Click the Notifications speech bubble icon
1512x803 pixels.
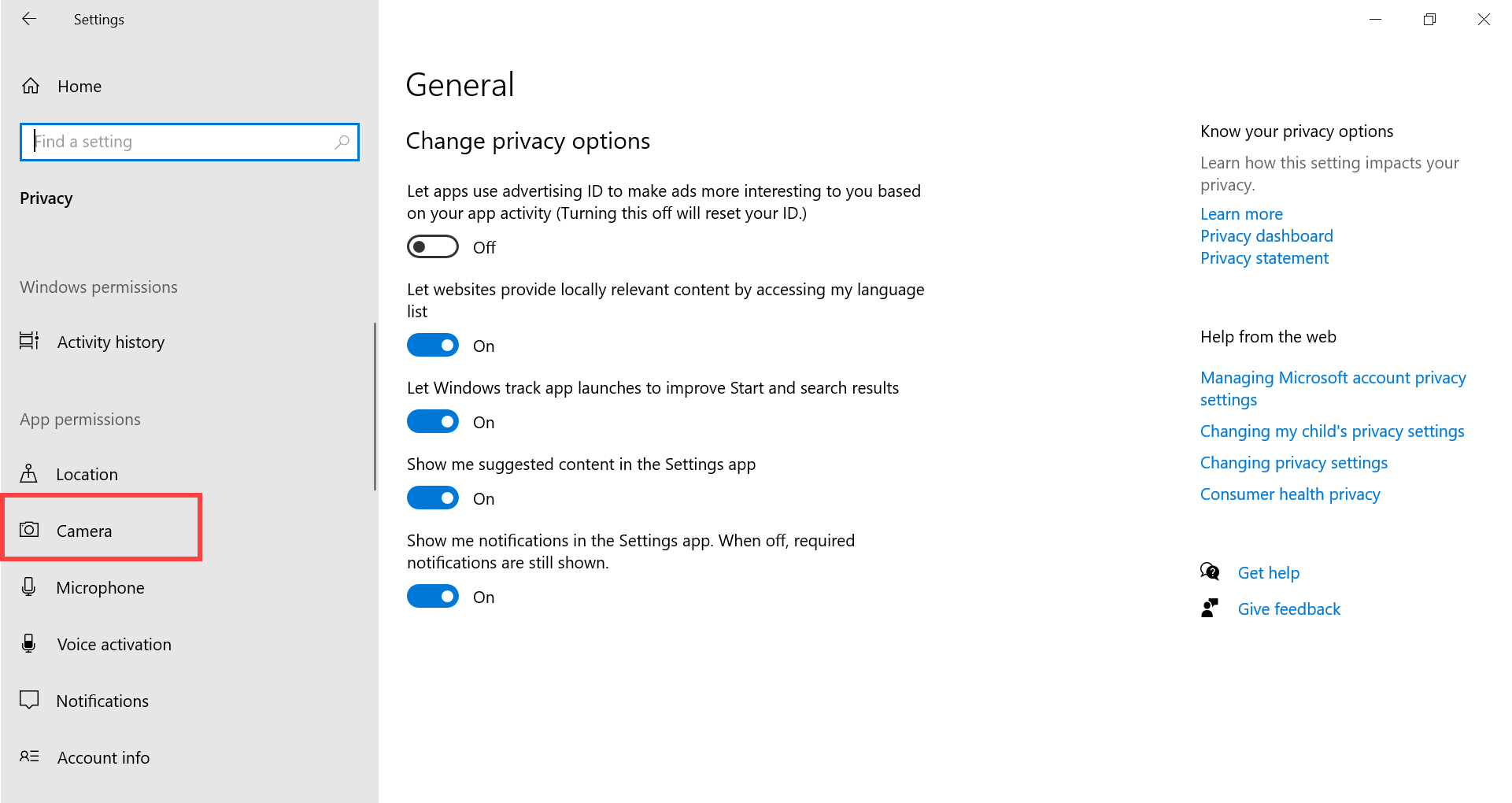[x=29, y=700]
